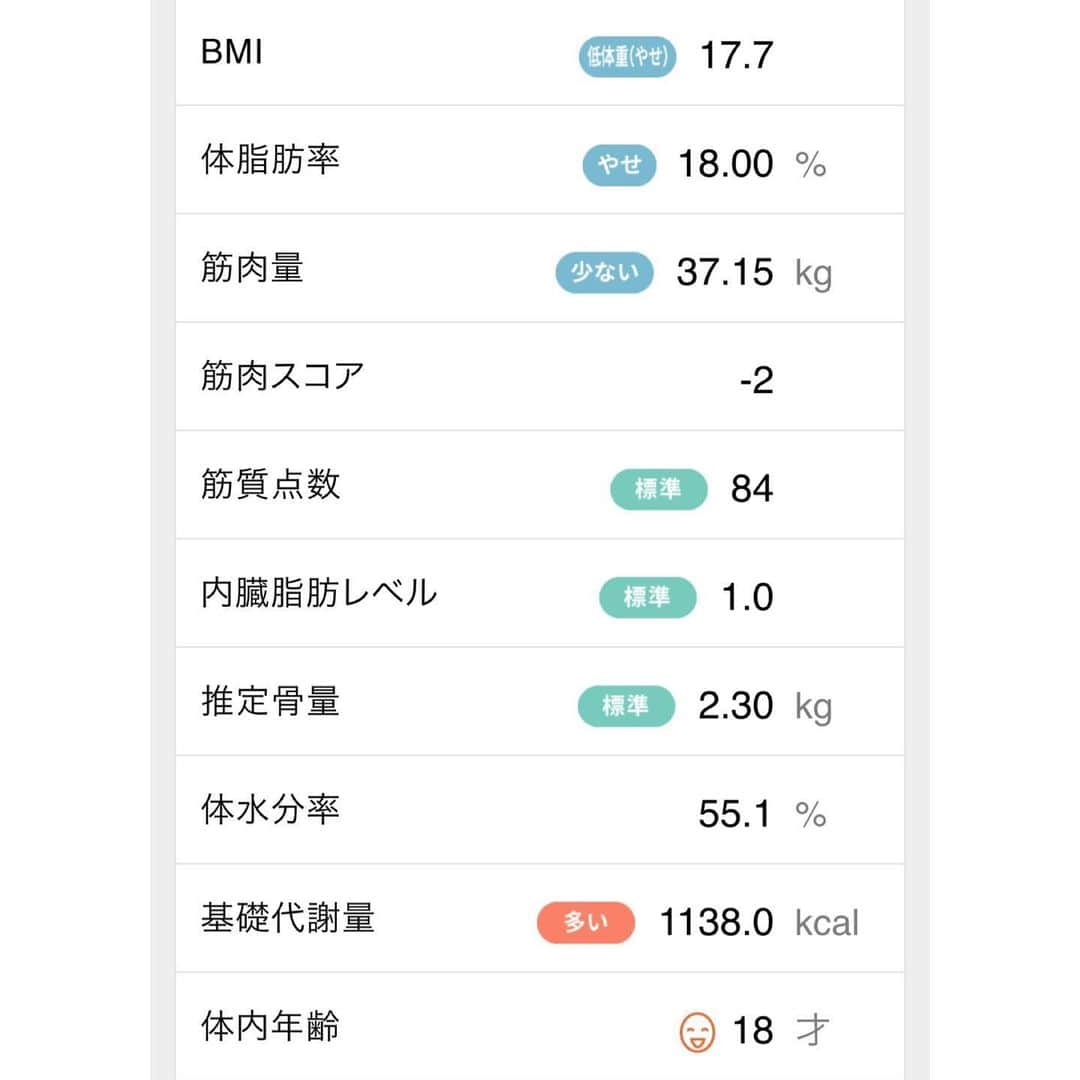Tap the 基礎代謝量 row label

[288, 917]
